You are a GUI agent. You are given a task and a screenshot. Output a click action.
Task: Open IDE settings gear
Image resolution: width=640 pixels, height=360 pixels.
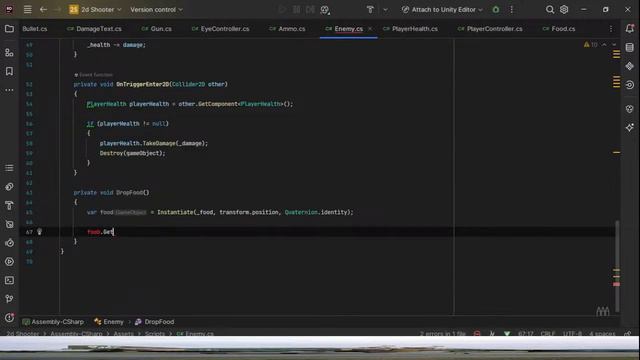pos(564,9)
